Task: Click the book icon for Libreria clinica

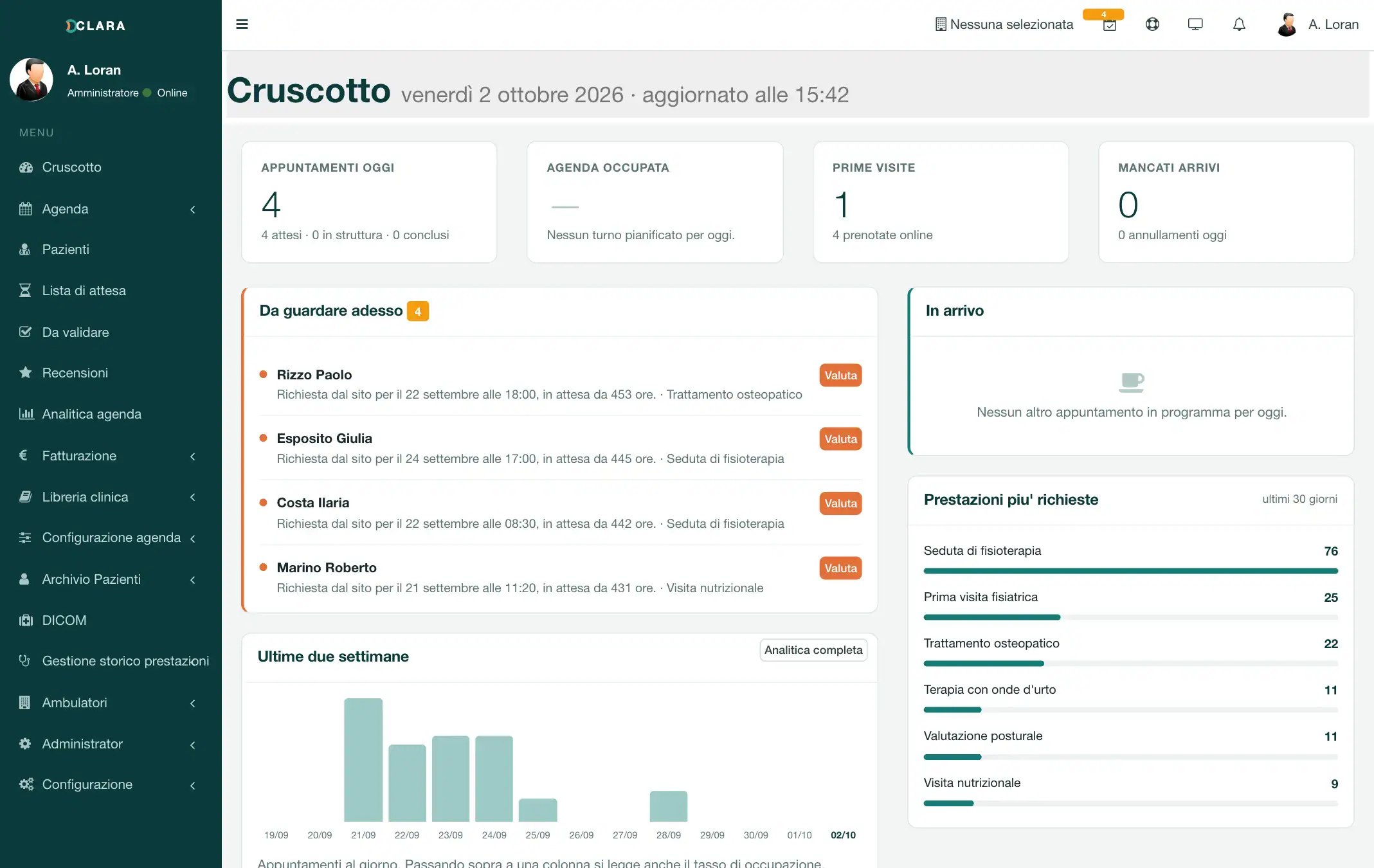Action: pyautogui.click(x=26, y=496)
